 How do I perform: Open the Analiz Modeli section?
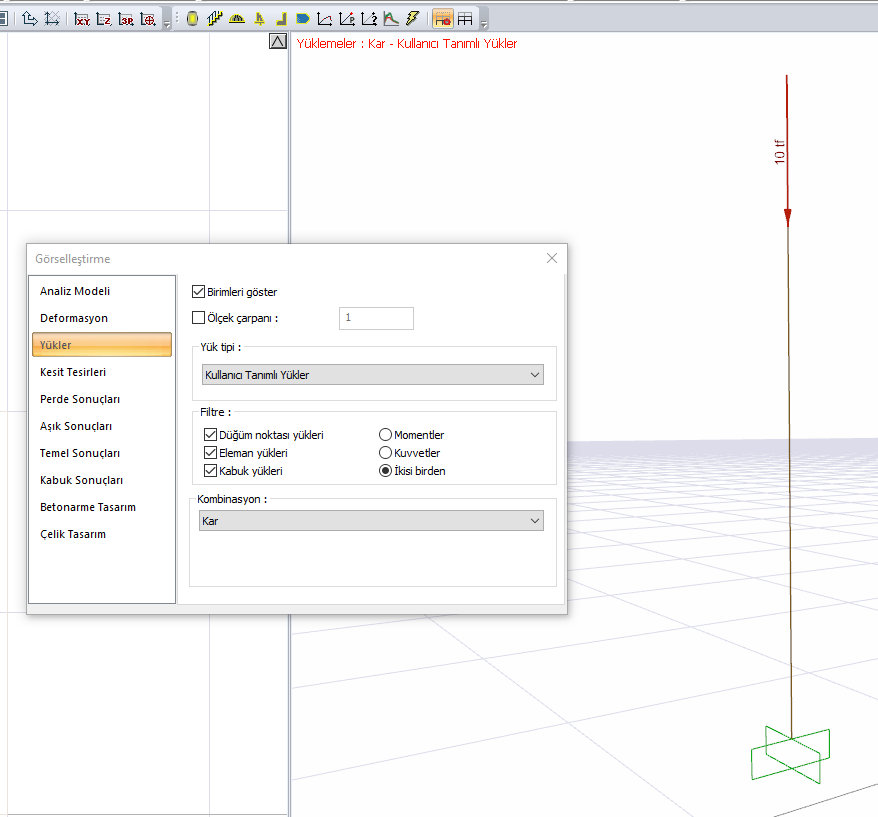pyautogui.click(x=102, y=291)
